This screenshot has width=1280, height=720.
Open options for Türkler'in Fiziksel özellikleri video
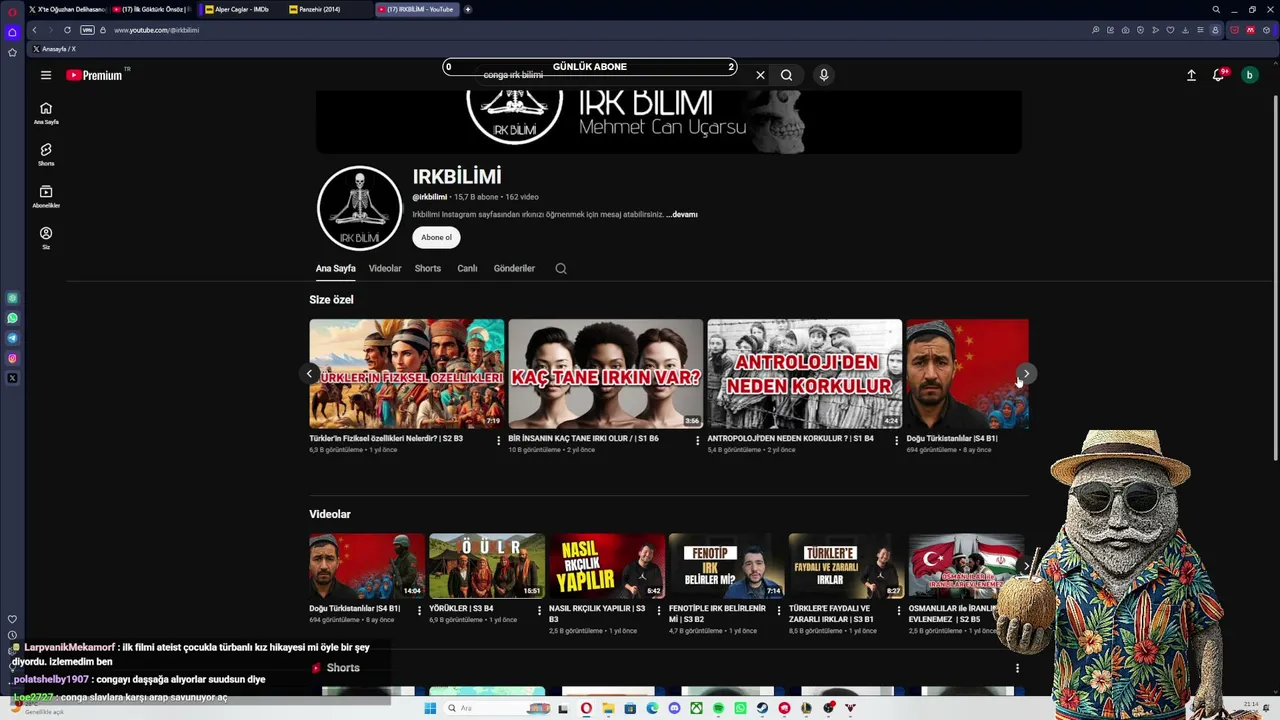[498, 440]
